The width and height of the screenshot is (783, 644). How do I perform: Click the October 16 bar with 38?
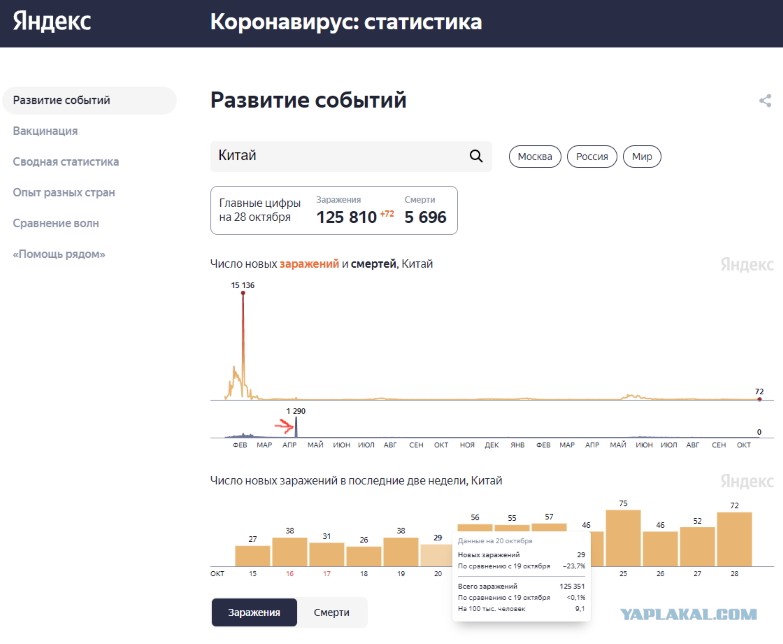290,552
